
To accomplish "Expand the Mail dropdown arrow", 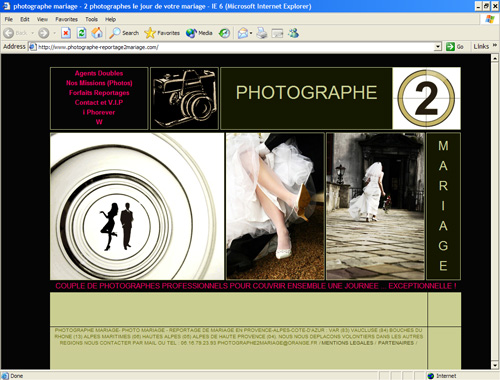I will 251,33.
